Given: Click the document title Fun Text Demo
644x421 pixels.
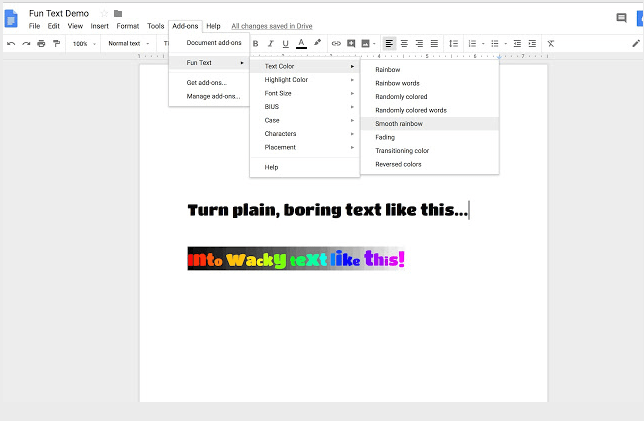Looking at the screenshot, I should pos(58,13).
